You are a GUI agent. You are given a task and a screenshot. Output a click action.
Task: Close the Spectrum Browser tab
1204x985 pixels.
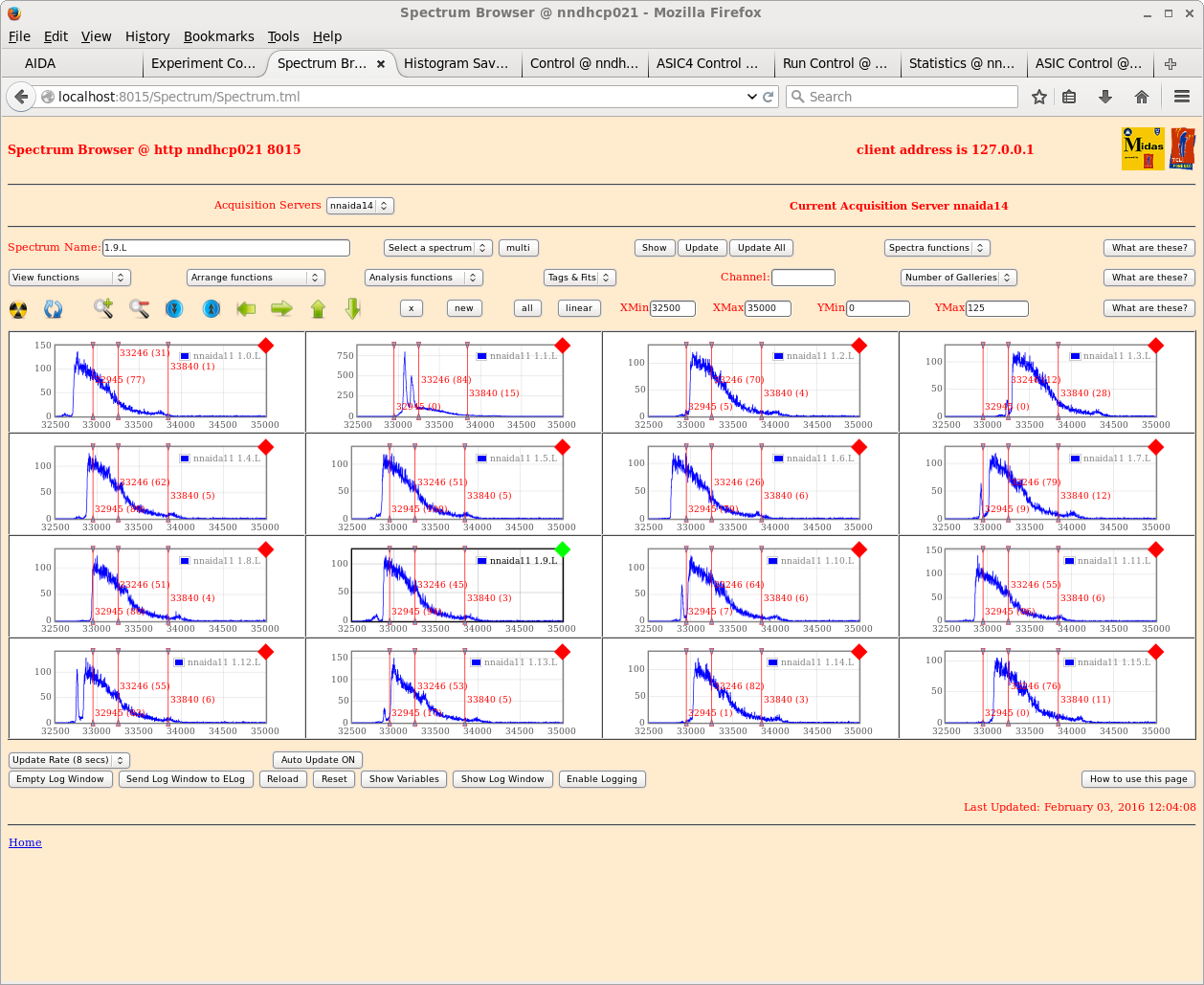(x=381, y=64)
